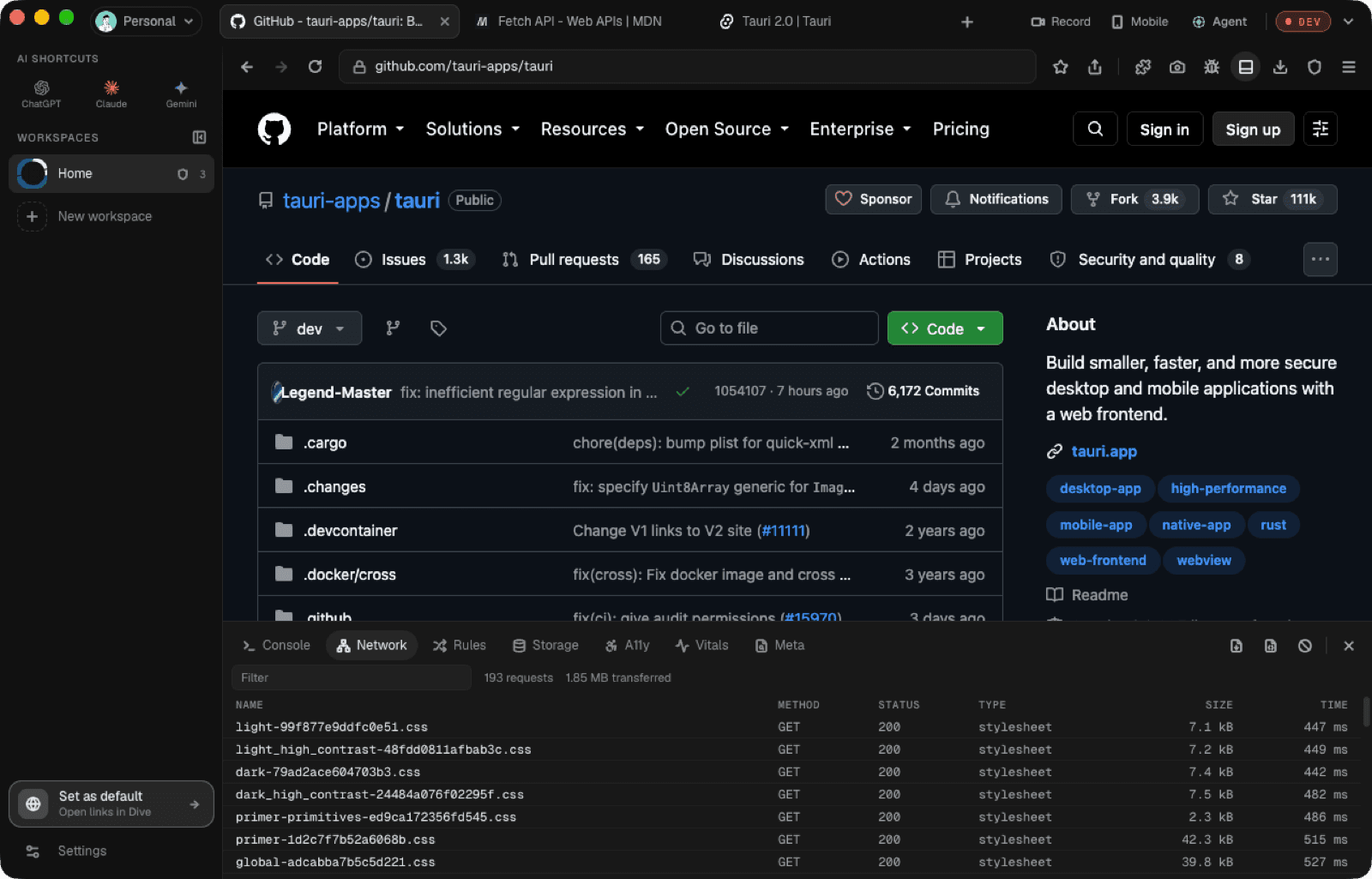View tags using the tag icon

coord(438,328)
